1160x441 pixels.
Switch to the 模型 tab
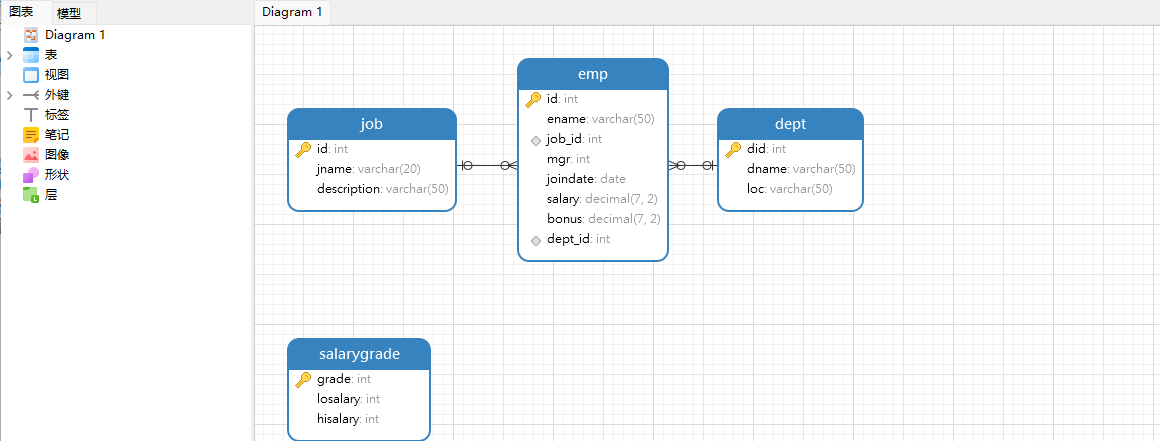(x=69, y=13)
